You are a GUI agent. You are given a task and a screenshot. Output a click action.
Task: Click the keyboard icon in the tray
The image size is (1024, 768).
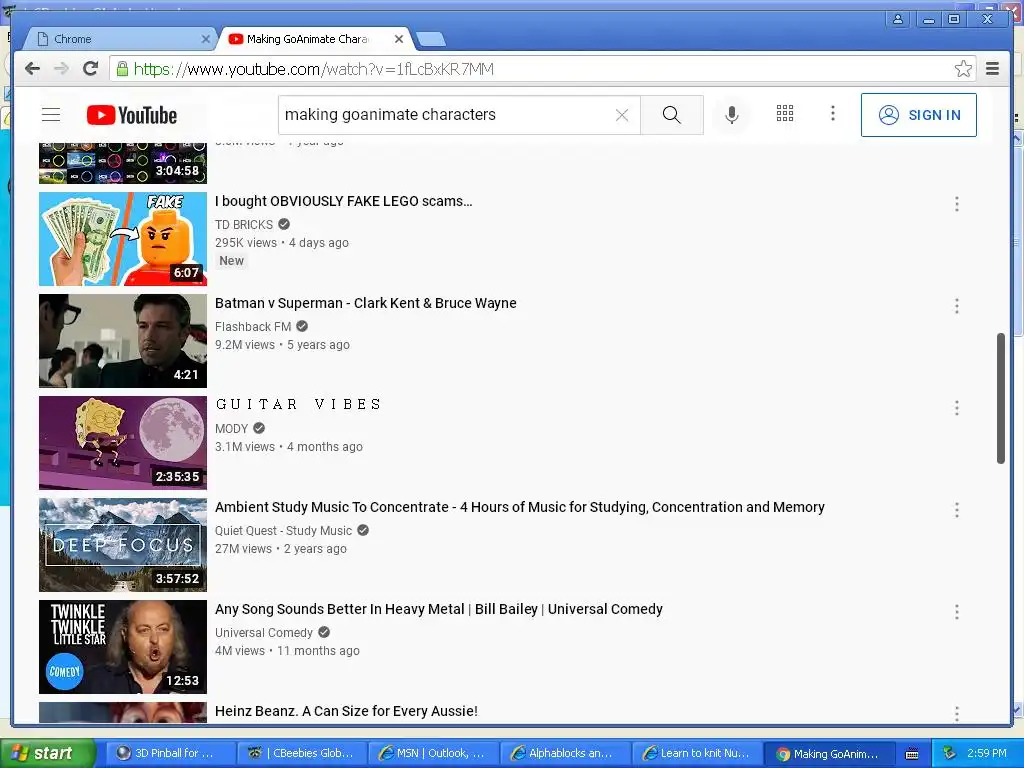pyautogui.click(x=912, y=754)
